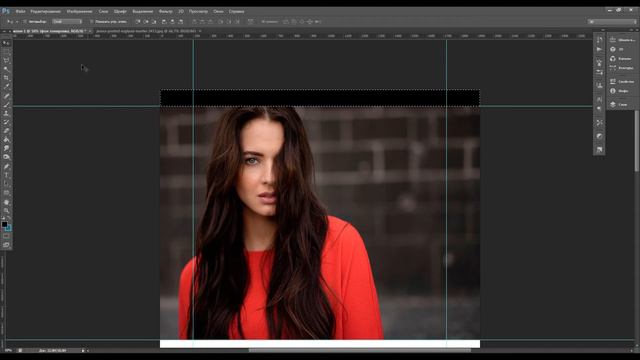Change screen mode icon in toolbar
This screenshot has width=640, height=360.
[x=6, y=245]
